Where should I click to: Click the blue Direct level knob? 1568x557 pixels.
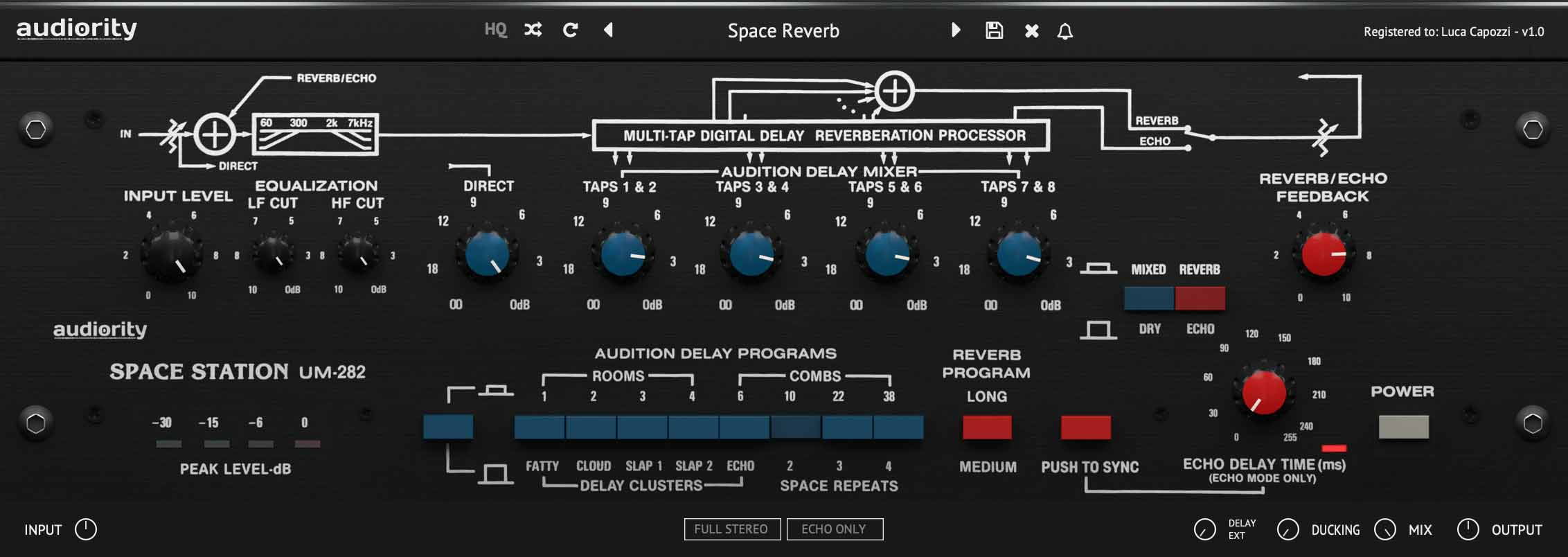tap(487, 254)
